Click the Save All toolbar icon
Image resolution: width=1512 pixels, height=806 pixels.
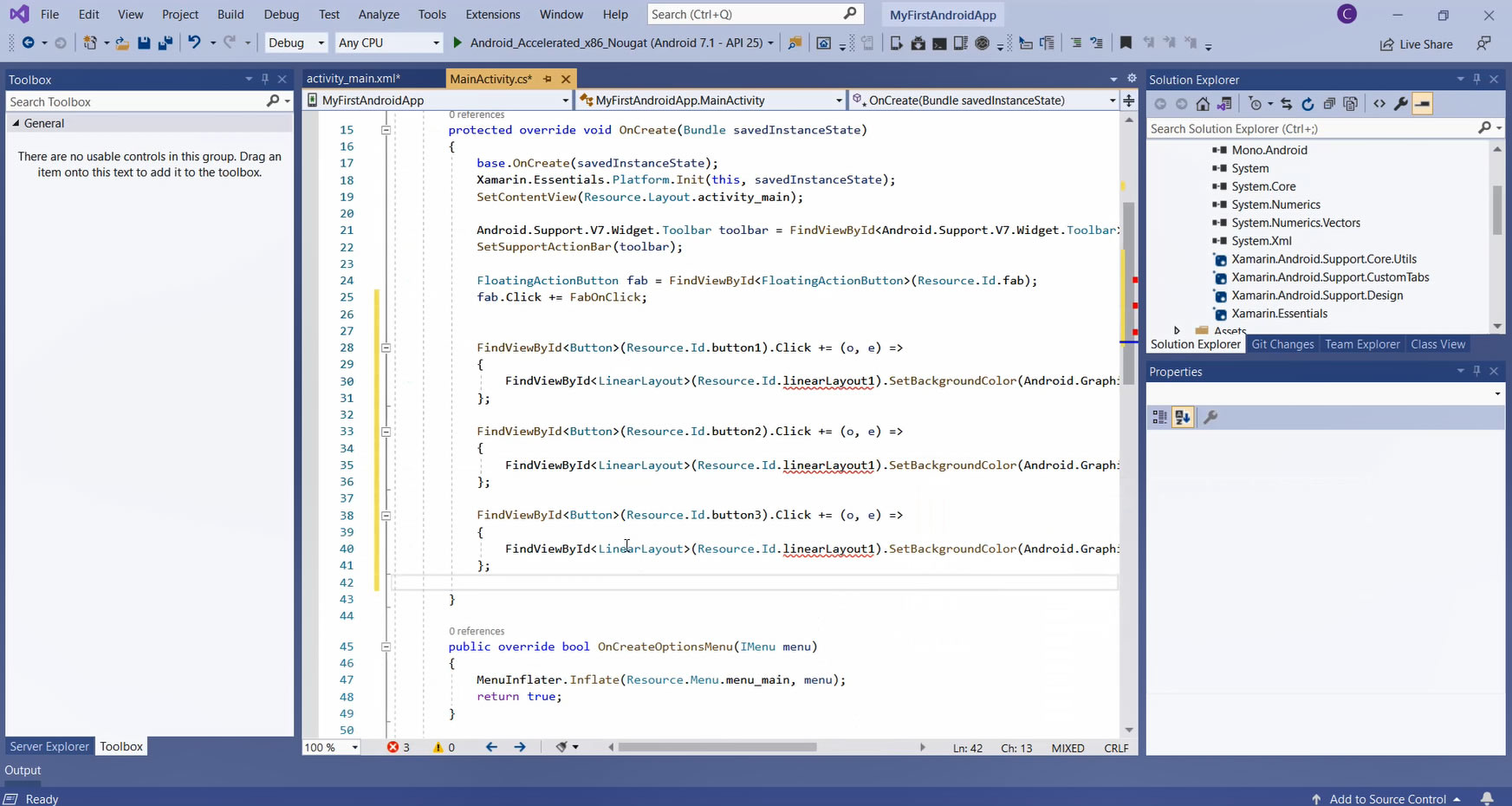point(165,42)
